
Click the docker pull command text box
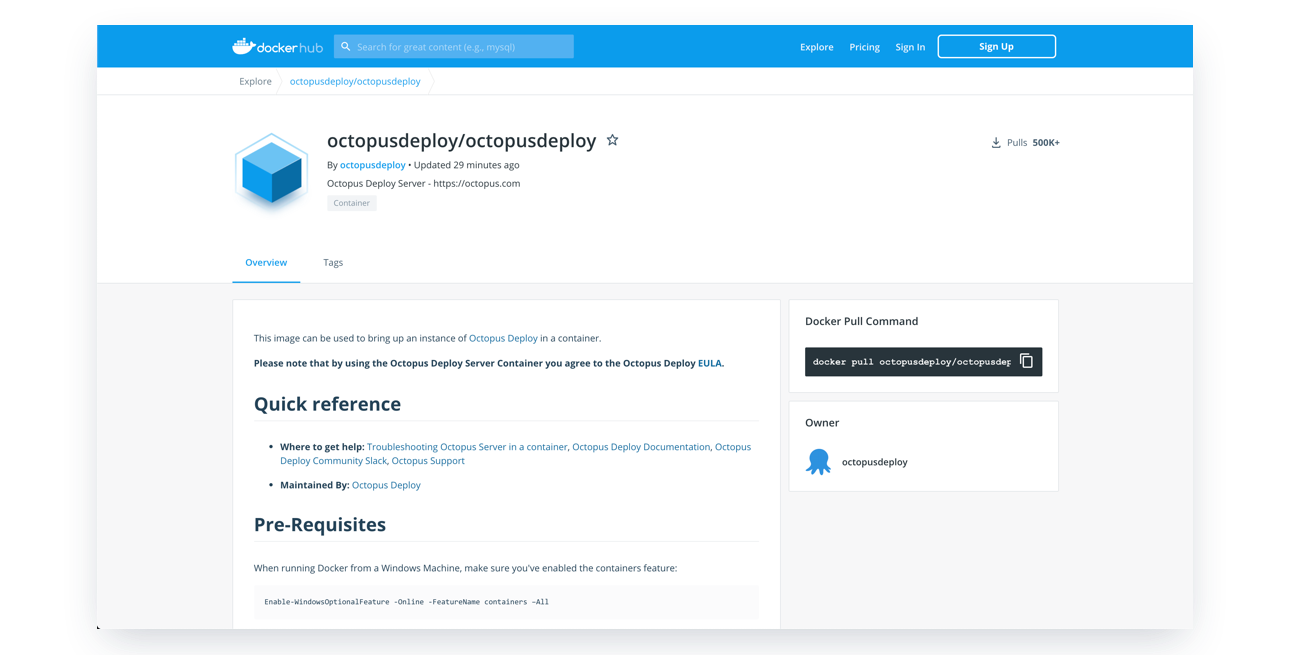911,361
